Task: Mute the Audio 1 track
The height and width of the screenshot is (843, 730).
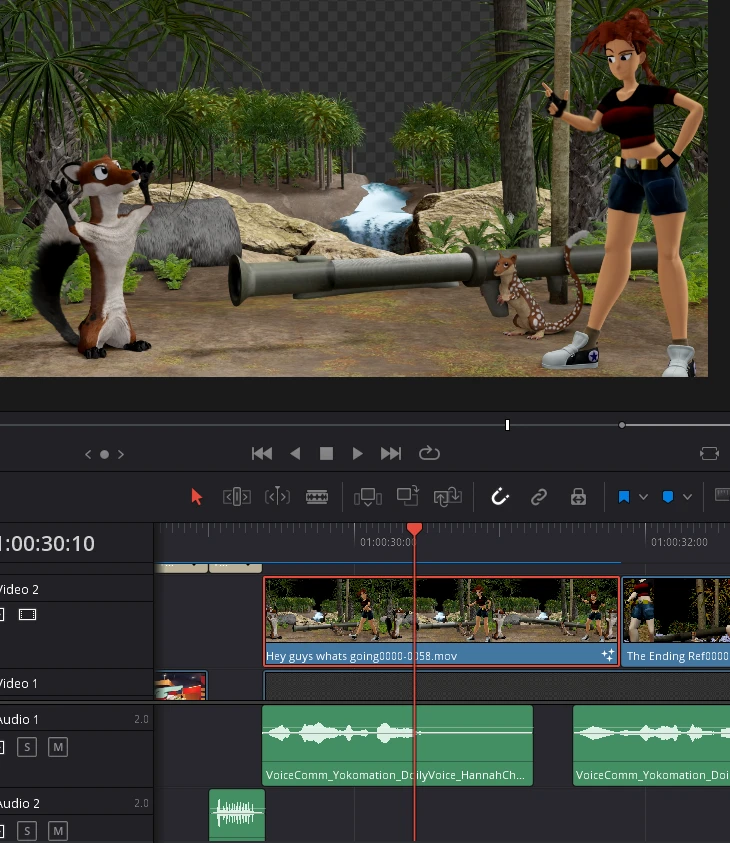Action: pos(58,747)
